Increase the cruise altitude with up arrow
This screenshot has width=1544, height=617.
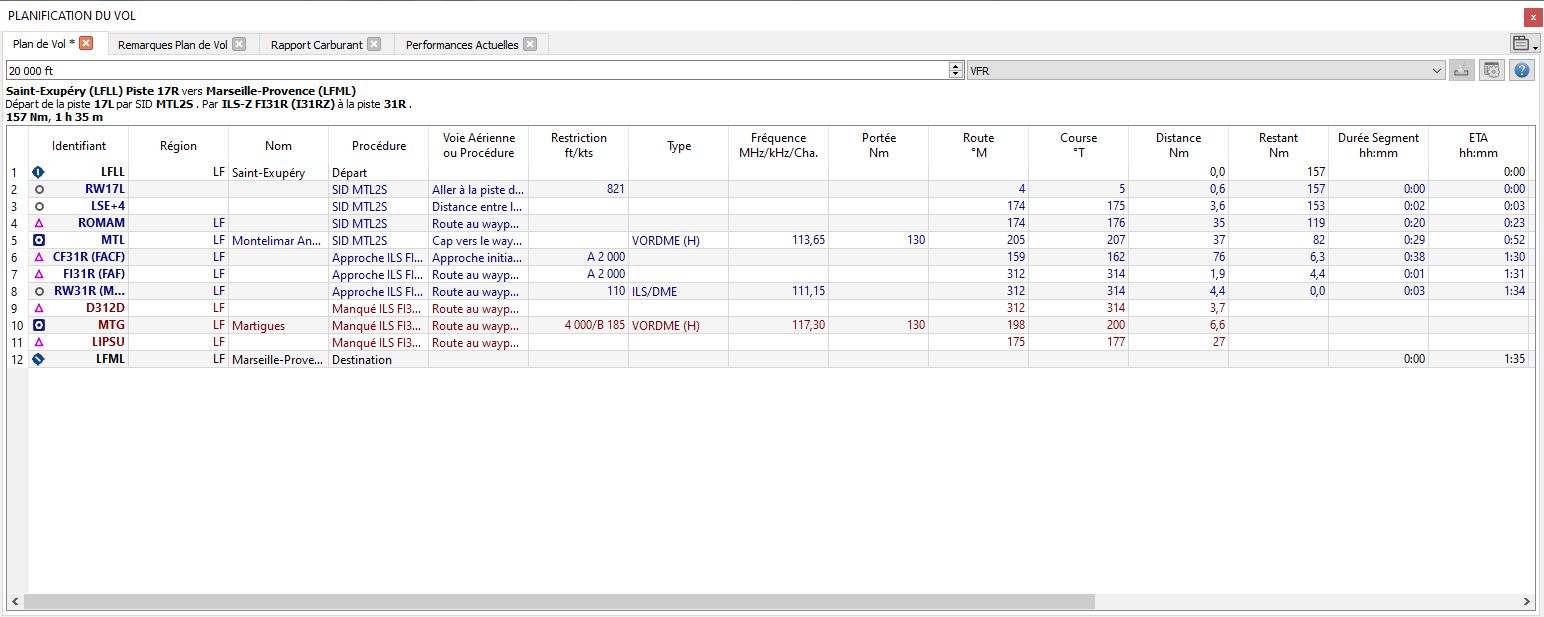click(x=955, y=66)
